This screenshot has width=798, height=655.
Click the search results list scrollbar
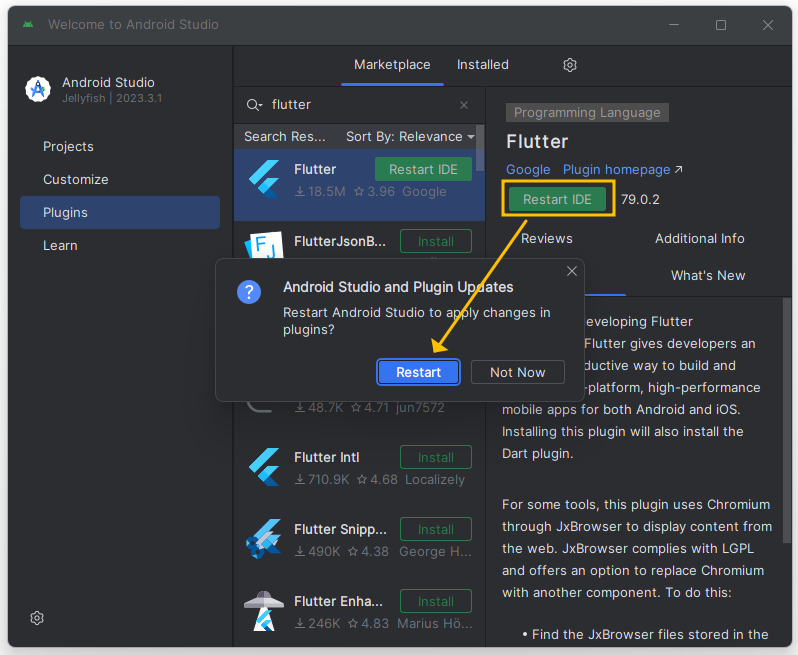click(479, 149)
